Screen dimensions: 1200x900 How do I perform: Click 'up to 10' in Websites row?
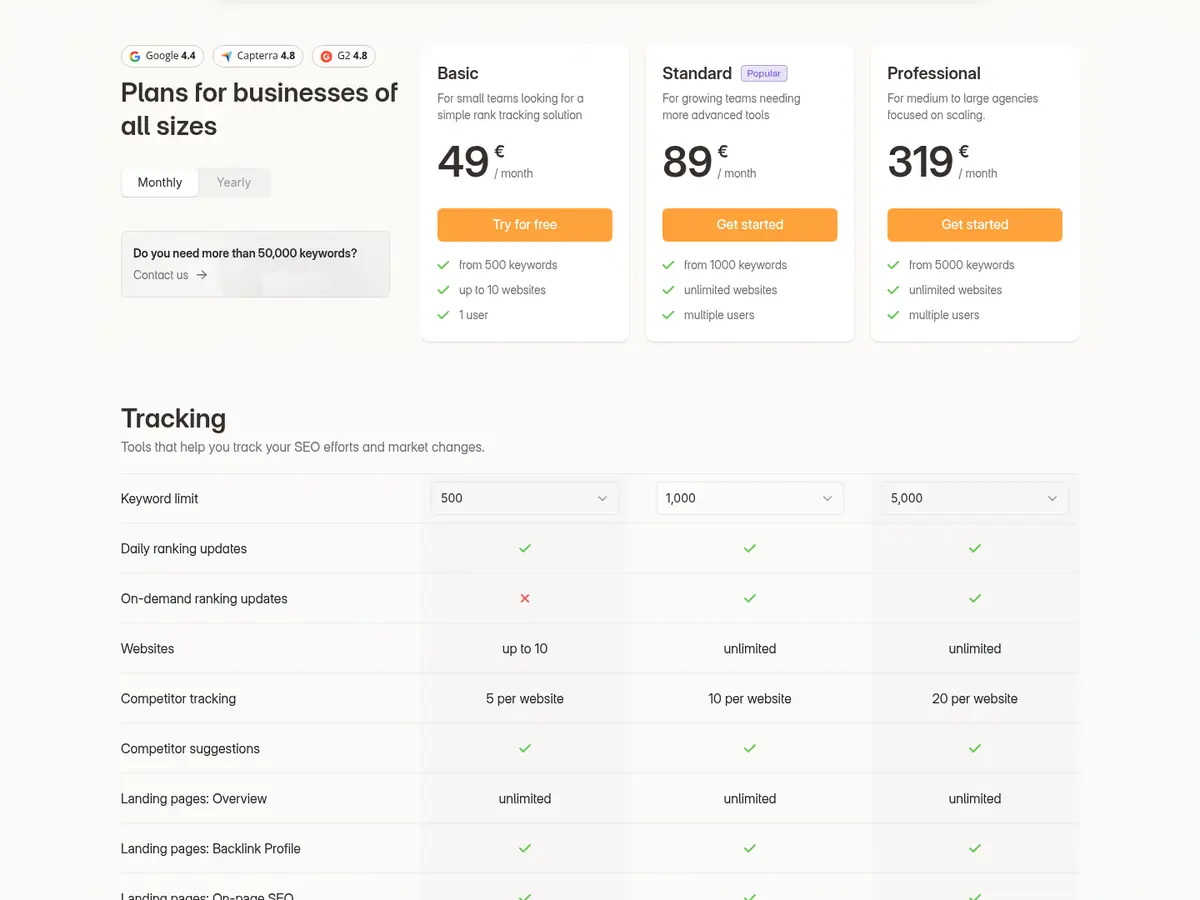525,648
